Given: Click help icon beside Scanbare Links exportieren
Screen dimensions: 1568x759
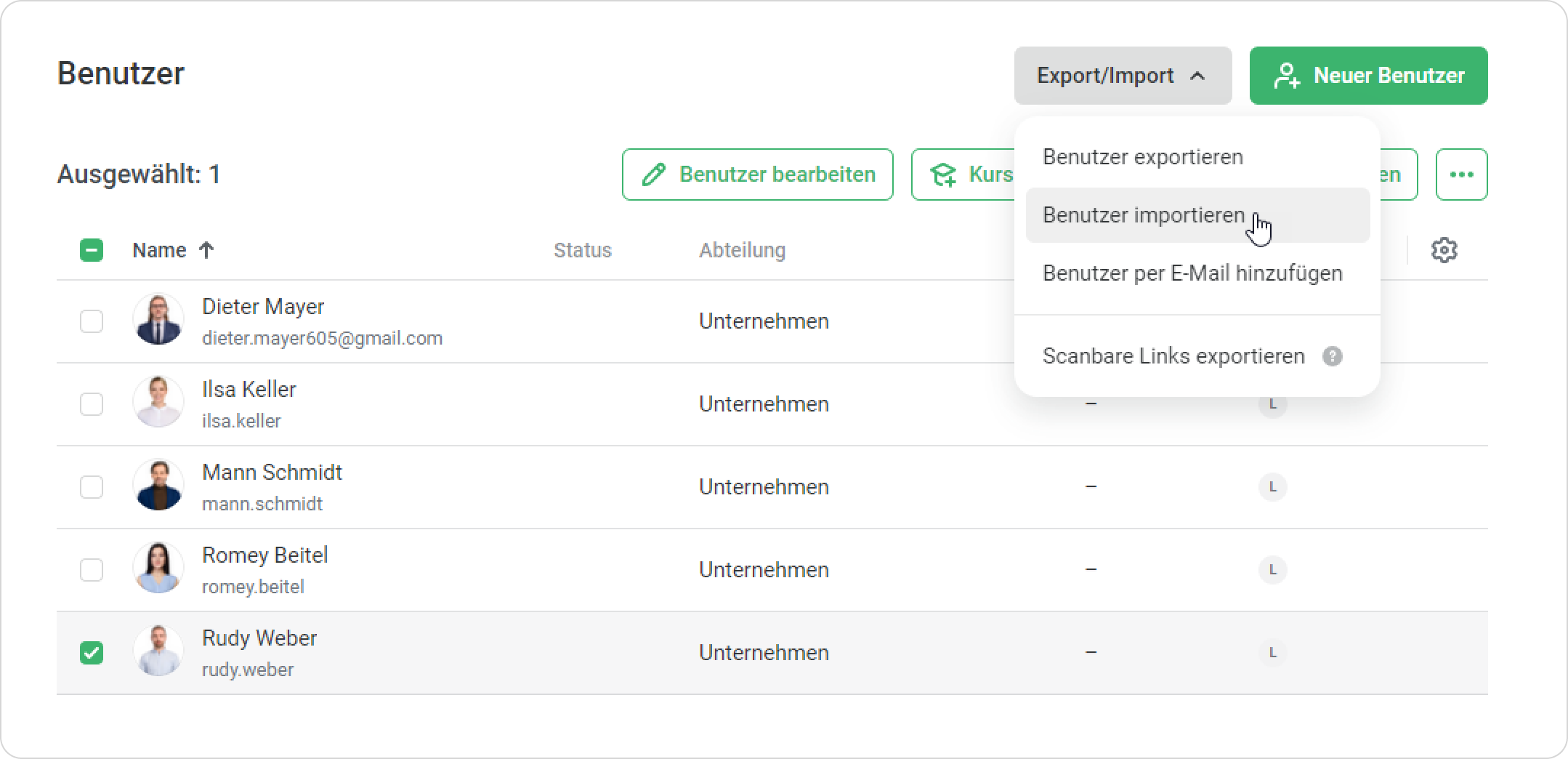Looking at the screenshot, I should point(1332,356).
